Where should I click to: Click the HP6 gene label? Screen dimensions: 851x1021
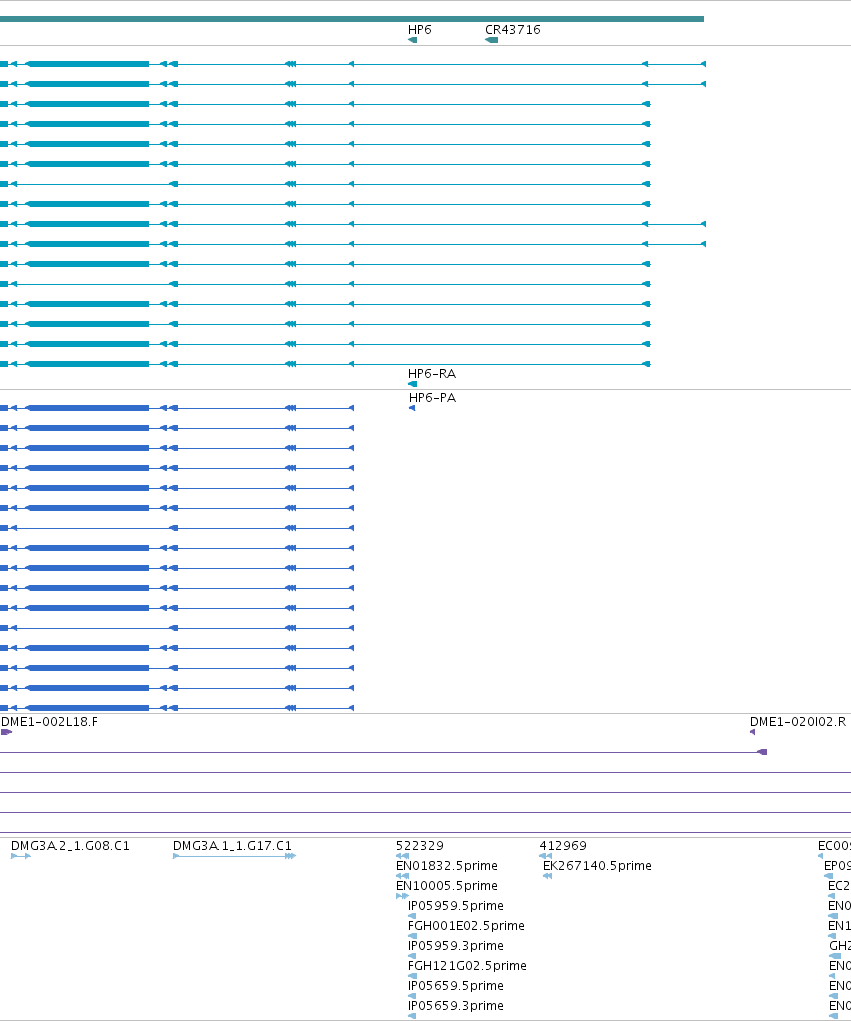pyautogui.click(x=419, y=30)
